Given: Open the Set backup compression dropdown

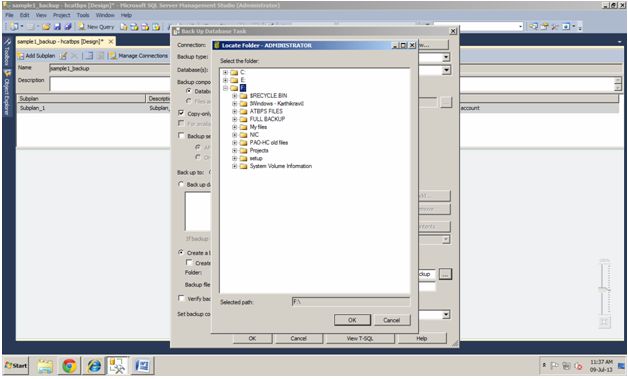Looking at the screenshot, I should [x=446, y=314].
